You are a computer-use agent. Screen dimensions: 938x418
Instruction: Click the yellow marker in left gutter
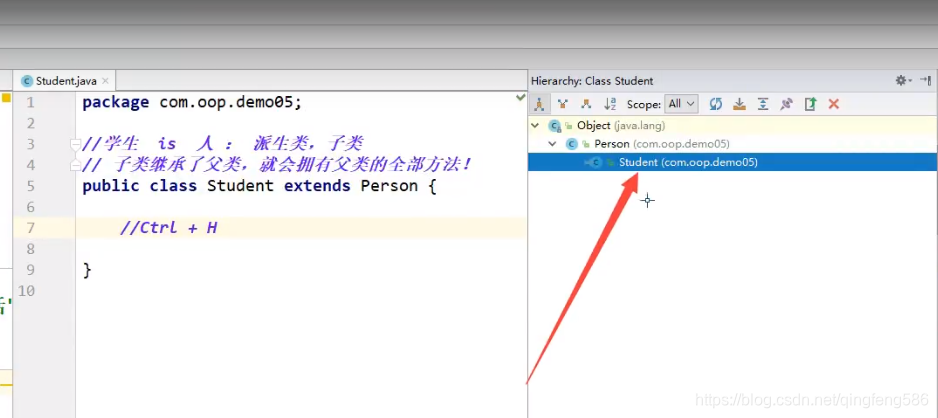(6, 97)
